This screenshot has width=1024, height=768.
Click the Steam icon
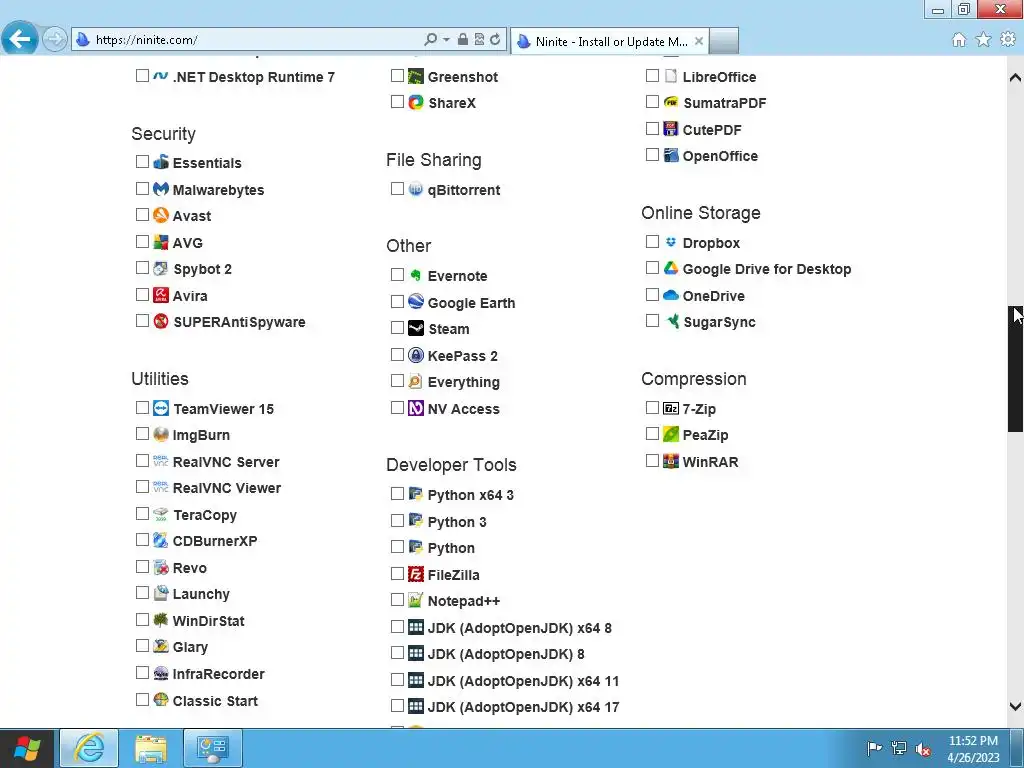(x=416, y=328)
